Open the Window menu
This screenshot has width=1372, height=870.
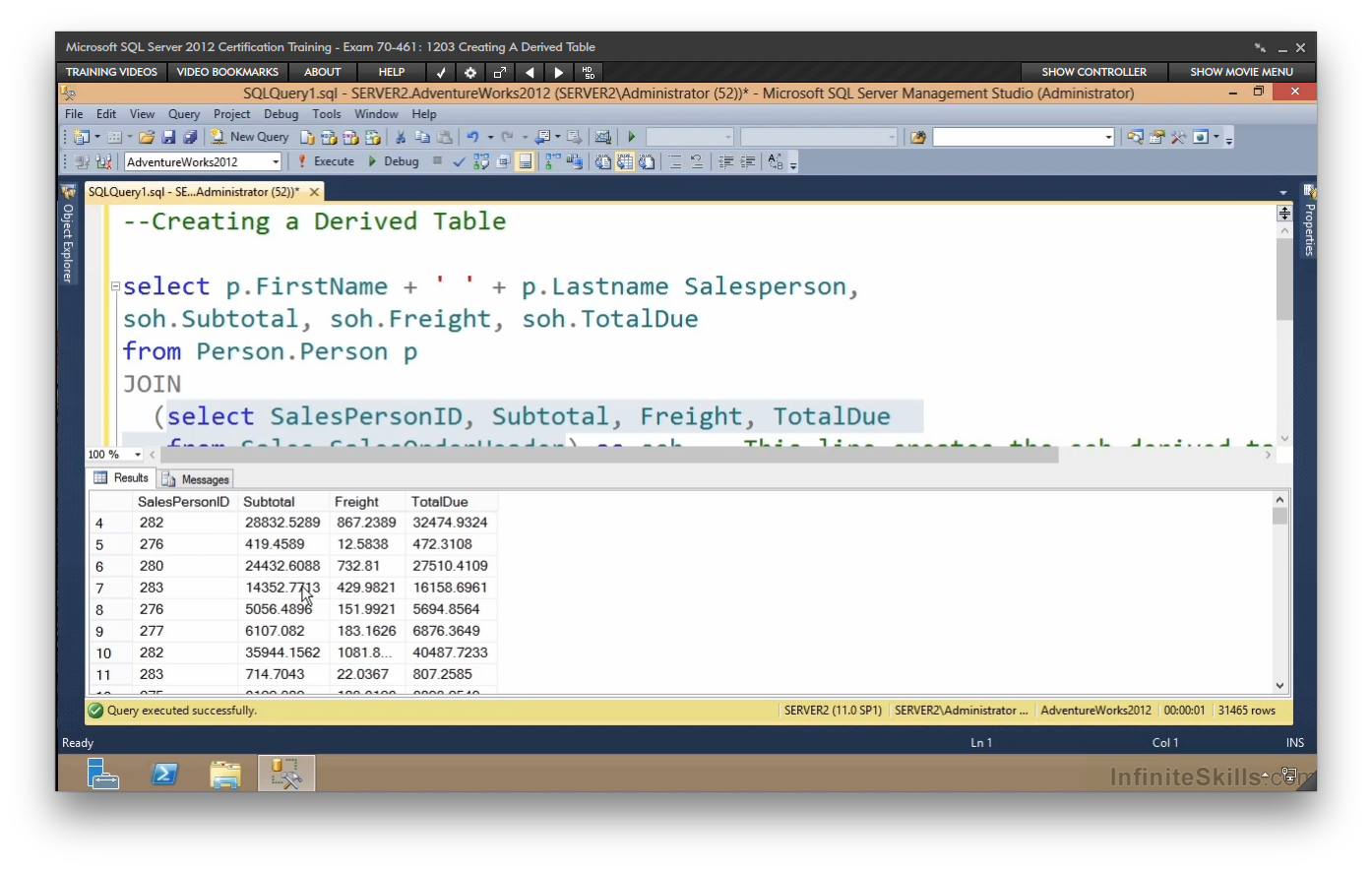[x=376, y=114]
